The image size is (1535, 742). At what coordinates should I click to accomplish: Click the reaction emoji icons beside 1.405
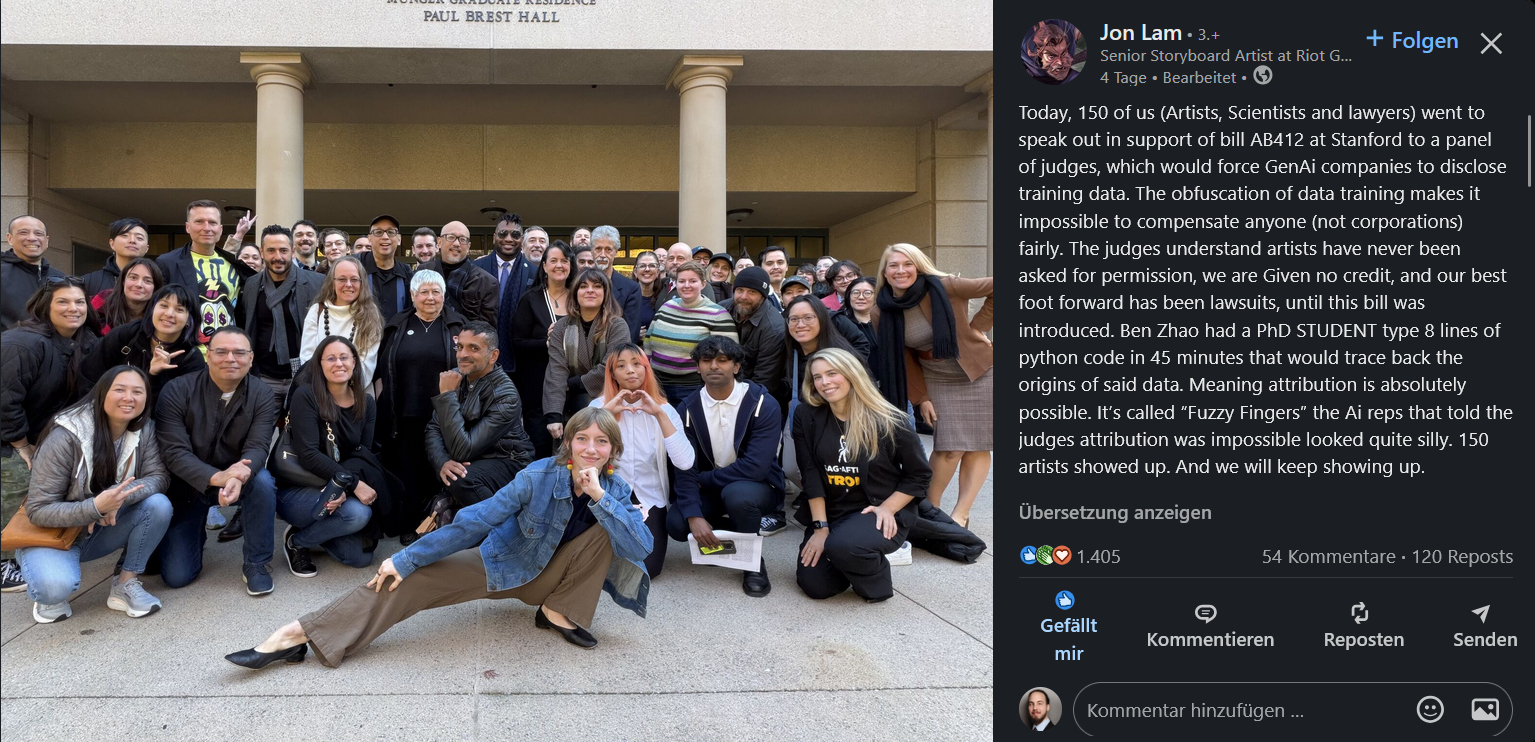coord(1045,556)
